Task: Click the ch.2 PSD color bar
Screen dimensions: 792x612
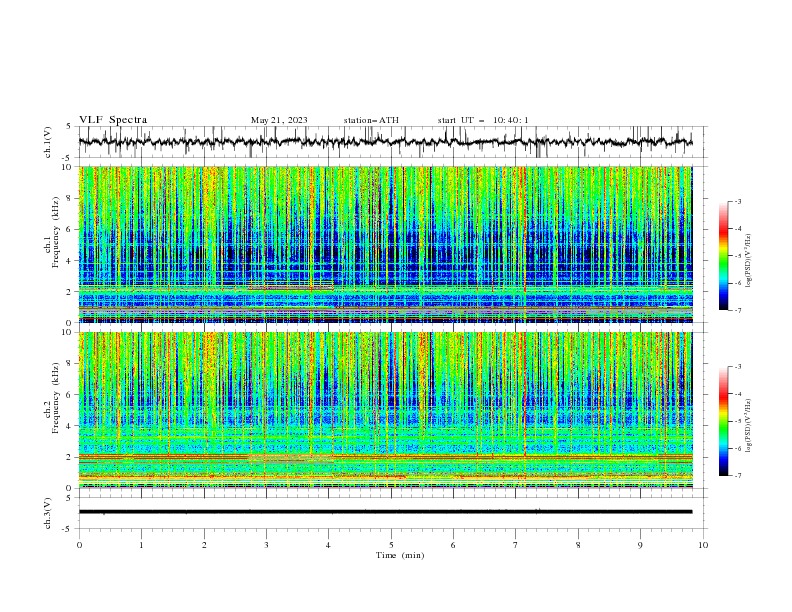Action: (723, 421)
